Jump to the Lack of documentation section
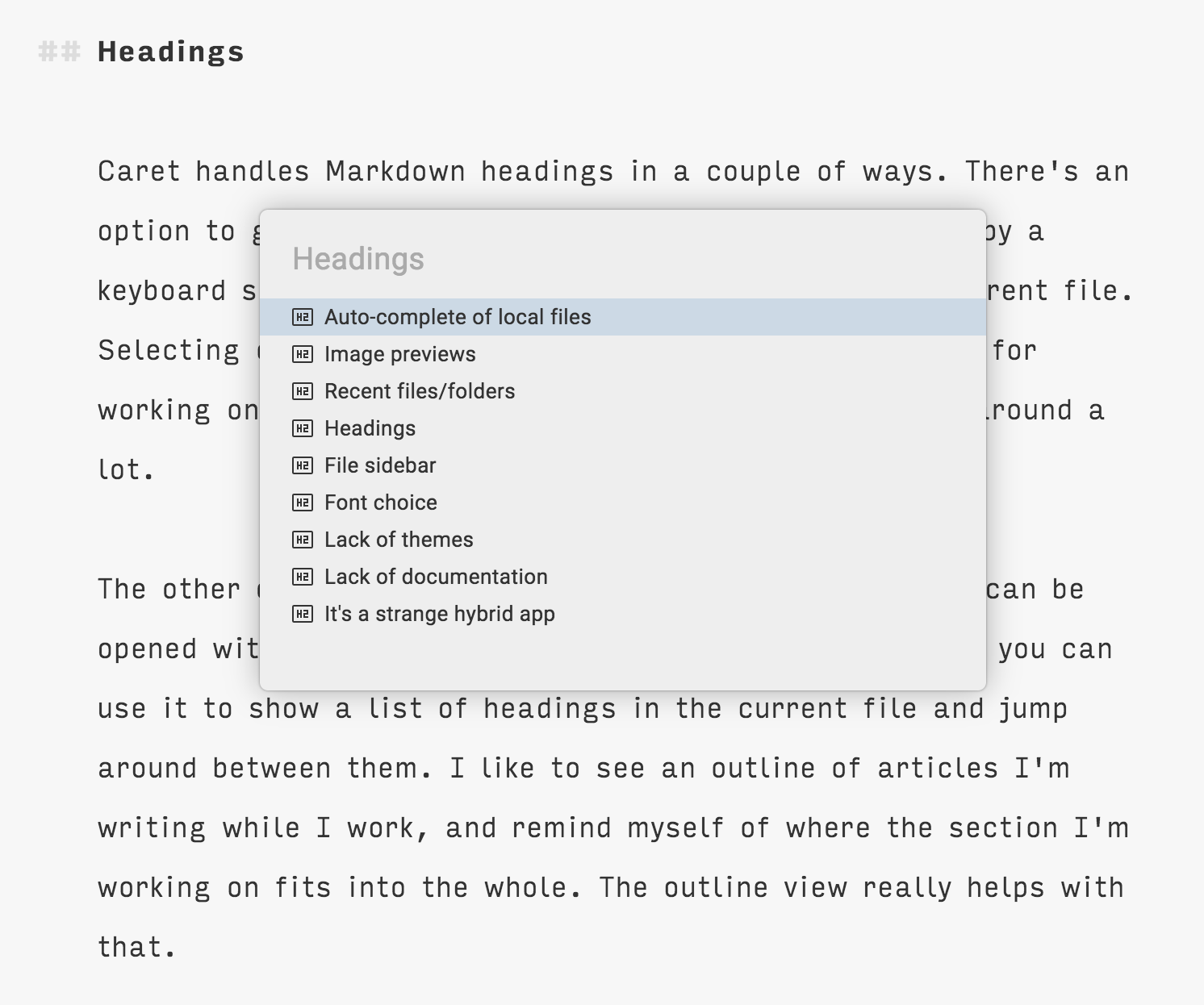This screenshot has width=1204, height=1005. (435, 577)
